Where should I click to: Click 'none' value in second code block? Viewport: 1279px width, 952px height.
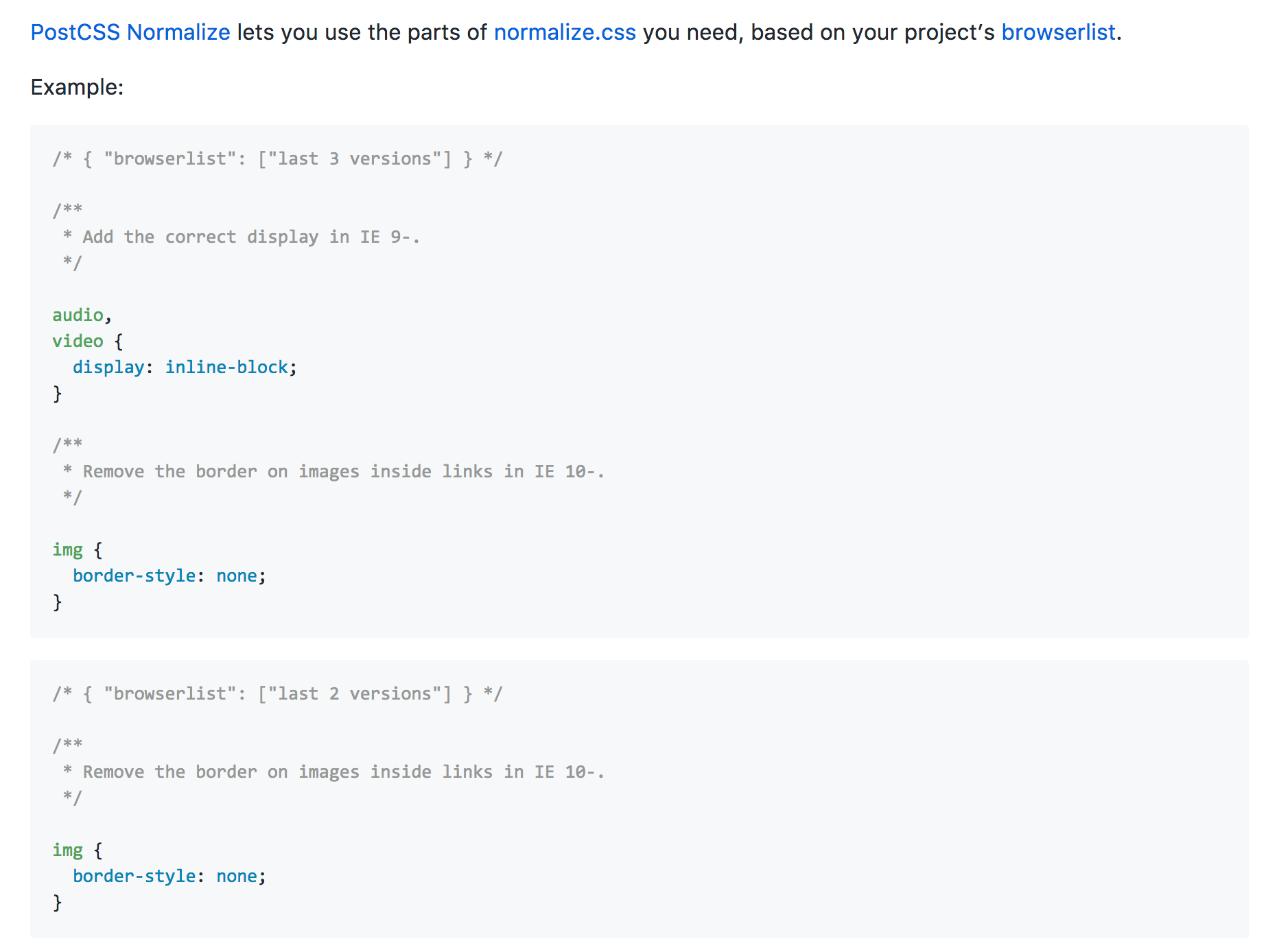pos(237,876)
